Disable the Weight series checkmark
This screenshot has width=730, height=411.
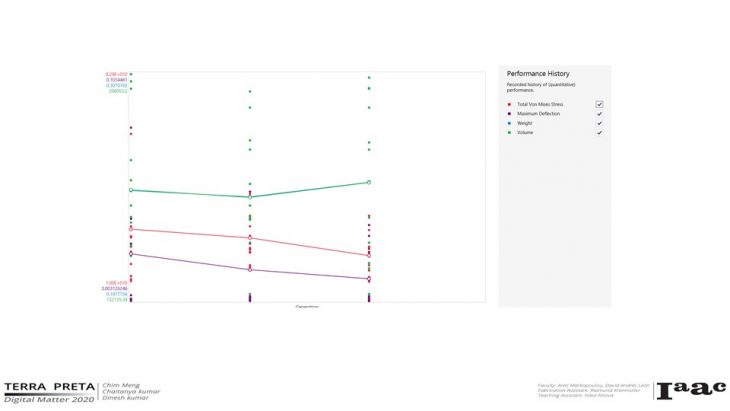(599, 123)
